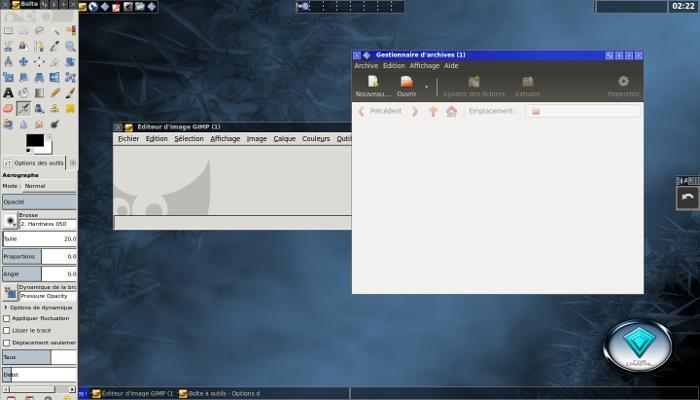Open Image menu in GIMP editor

coord(257,139)
